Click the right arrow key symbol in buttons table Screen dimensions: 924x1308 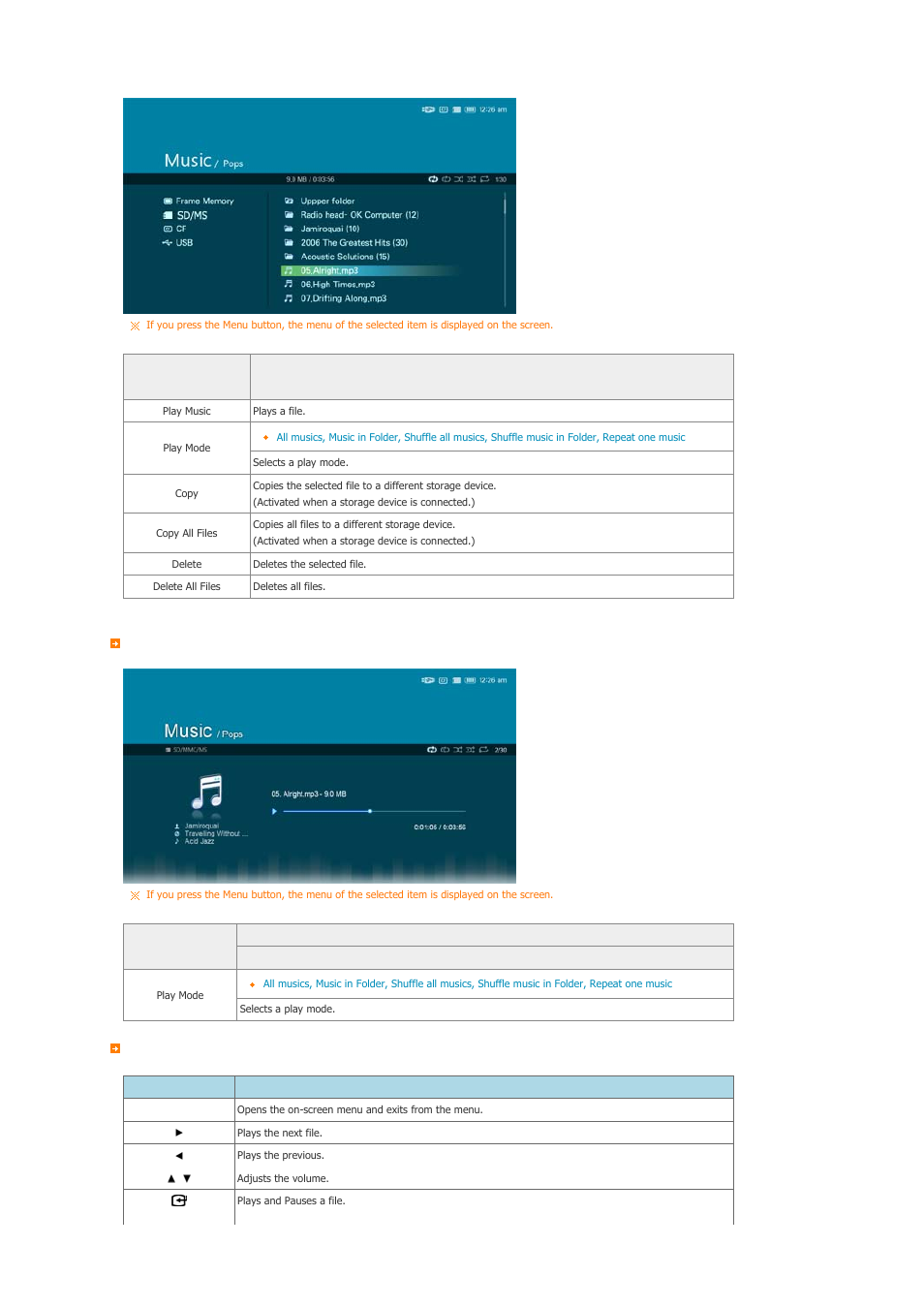point(179,1133)
